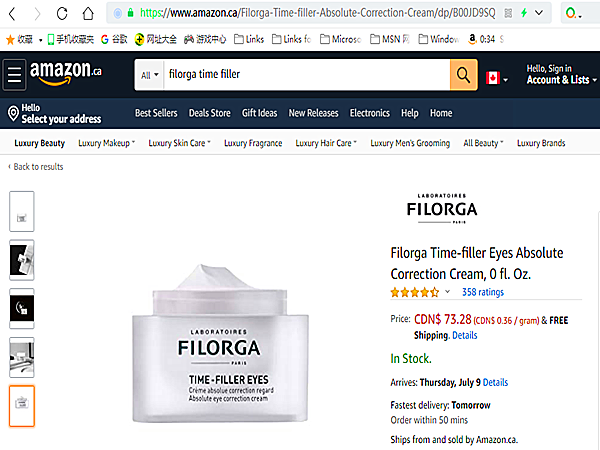Reload the page with refresh icon
Viewport: 600px width, 450px height.
coord(62,14)
